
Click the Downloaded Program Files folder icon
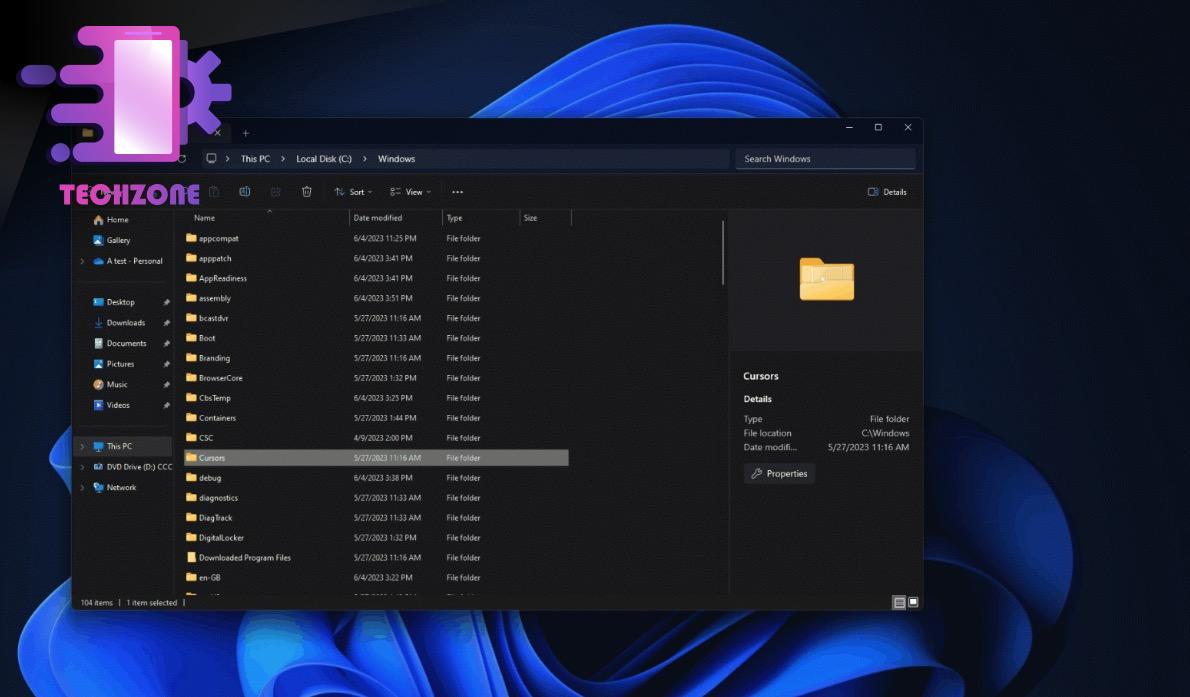point(191,557)
